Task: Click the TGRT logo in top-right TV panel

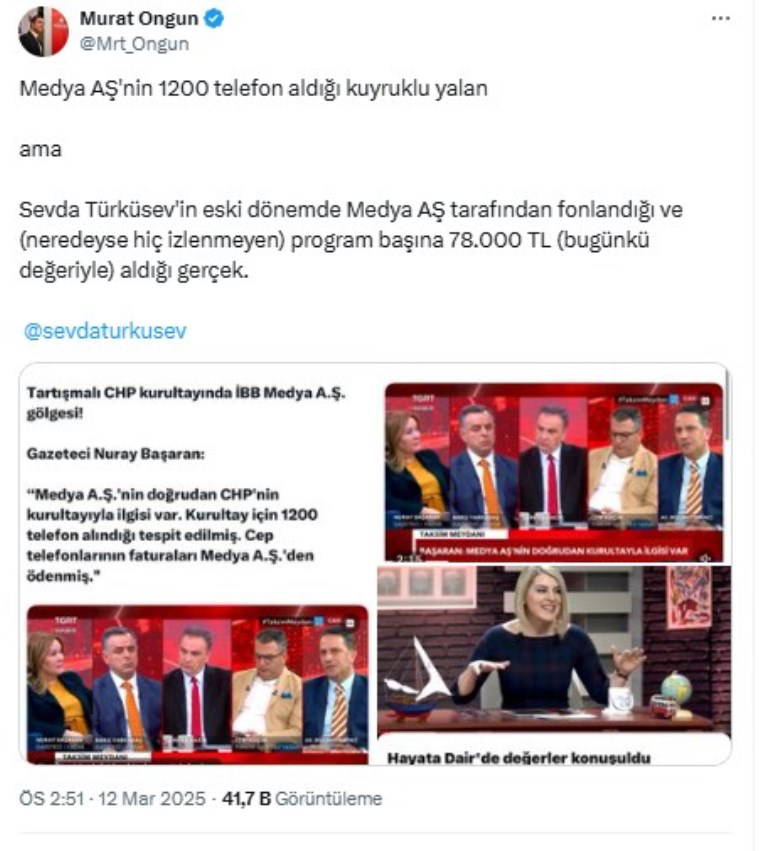Action: click(x=423, y=401)
